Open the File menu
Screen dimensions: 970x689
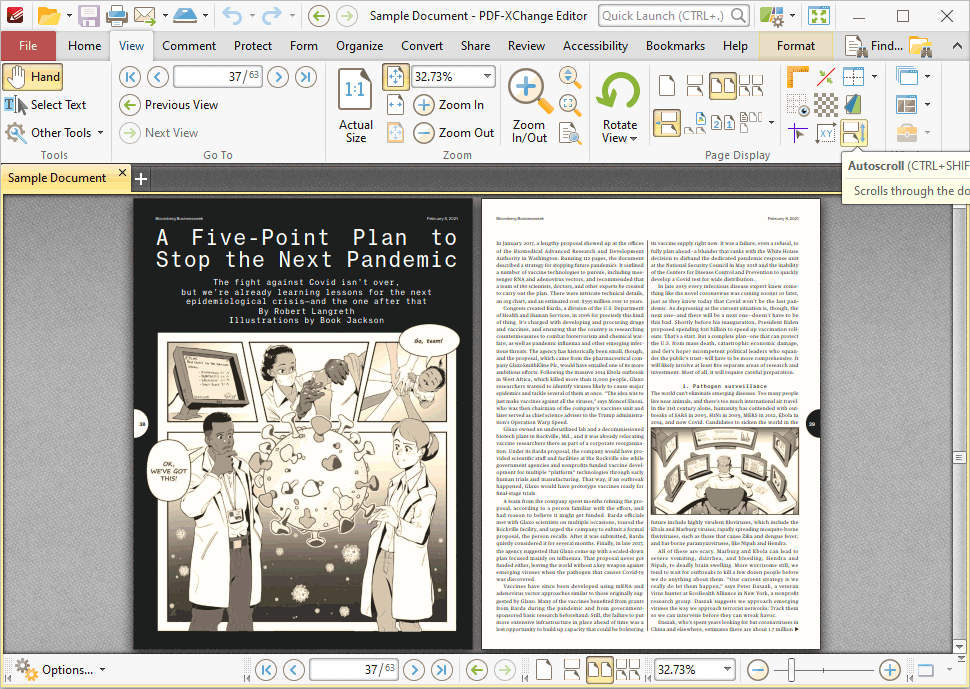coord(28,46)
